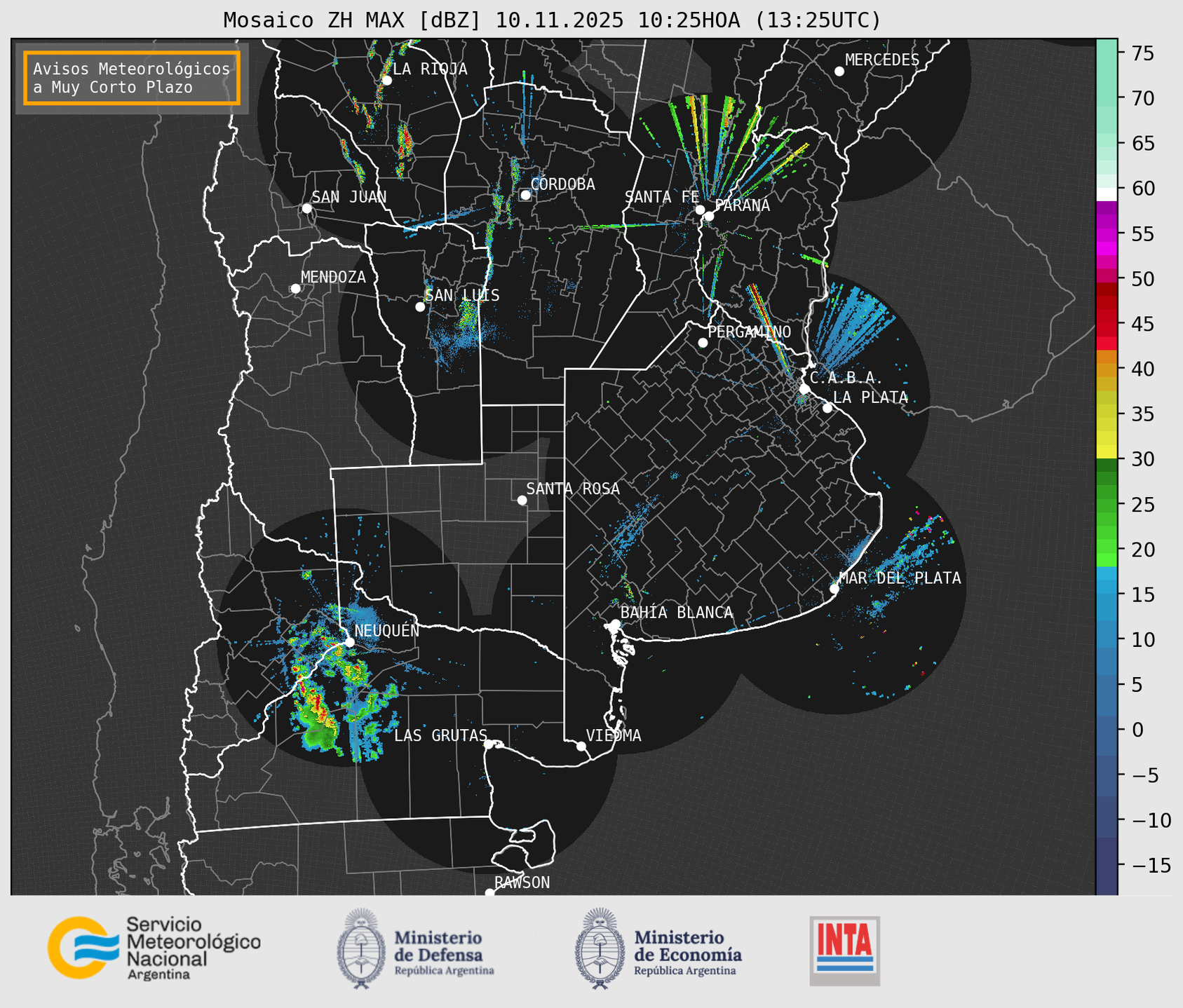Viewport: 1183px width, 1008px height.
Task: Open Avisos Meteorológicos a Muy Corto Plazo
Action: pos(132,78)
